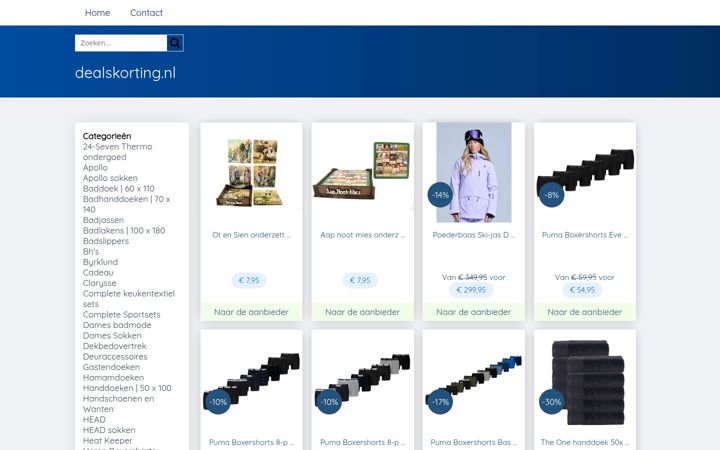Open Ot en Sien onderzett product title
720x450 pixels.
click(x=252, y=235)
